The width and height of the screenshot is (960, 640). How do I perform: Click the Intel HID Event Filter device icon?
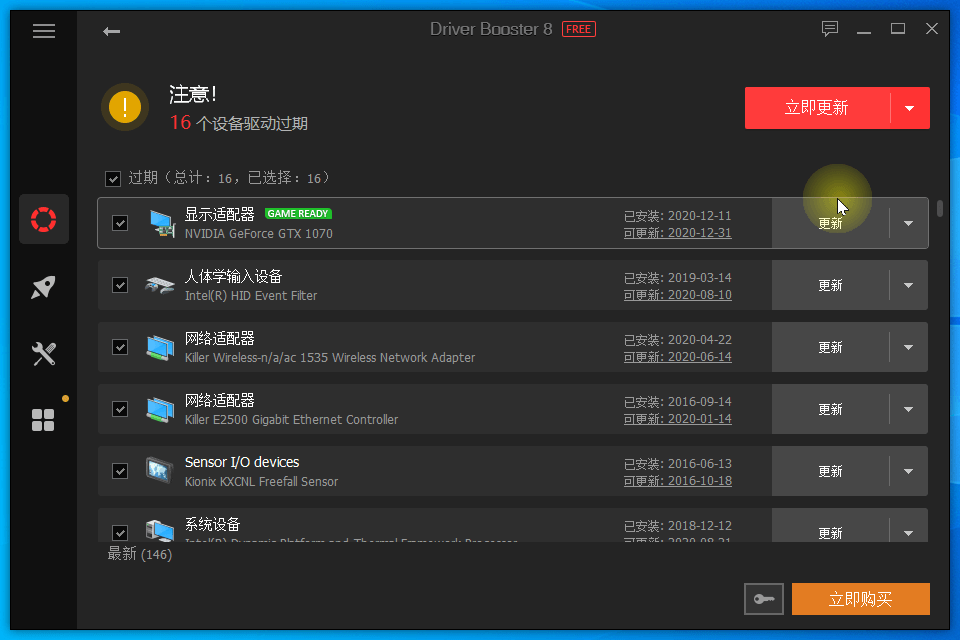(160, 285)
